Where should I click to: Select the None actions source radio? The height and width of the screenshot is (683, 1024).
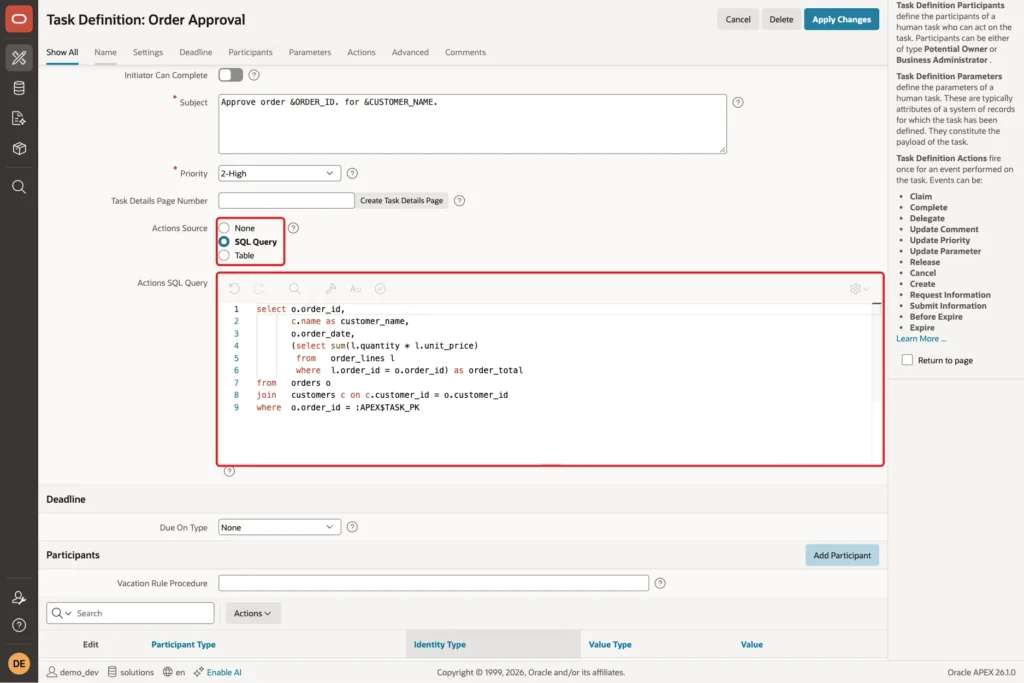pyautogui.click(x=224, y=228)
